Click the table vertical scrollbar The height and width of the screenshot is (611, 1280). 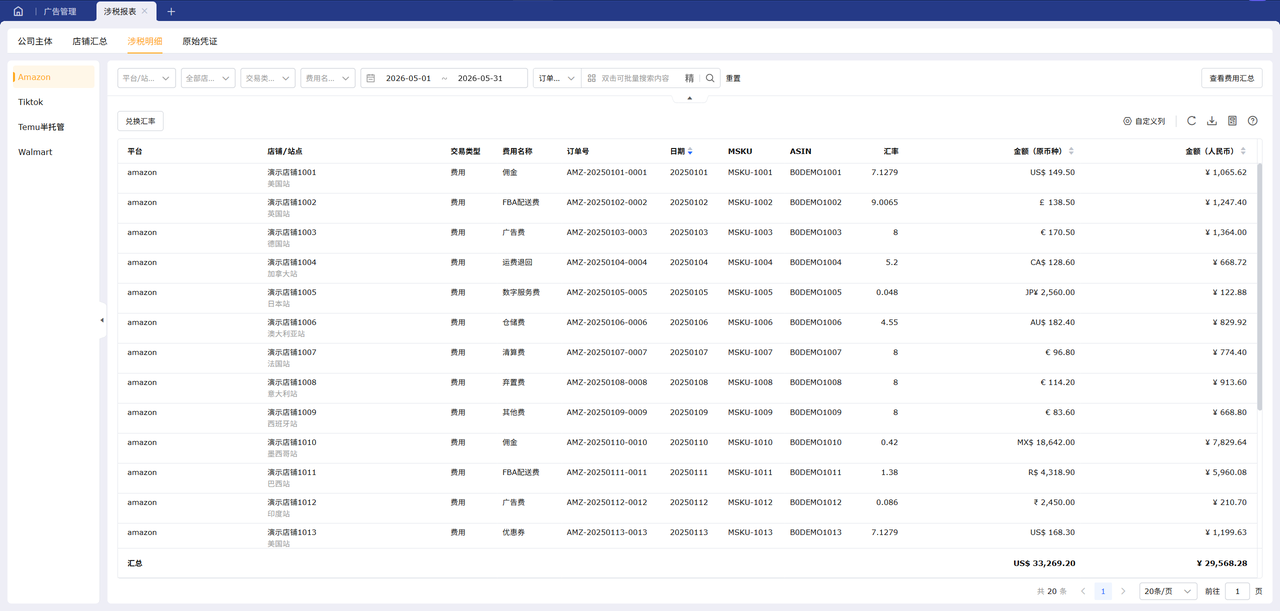coord(1260,288)
